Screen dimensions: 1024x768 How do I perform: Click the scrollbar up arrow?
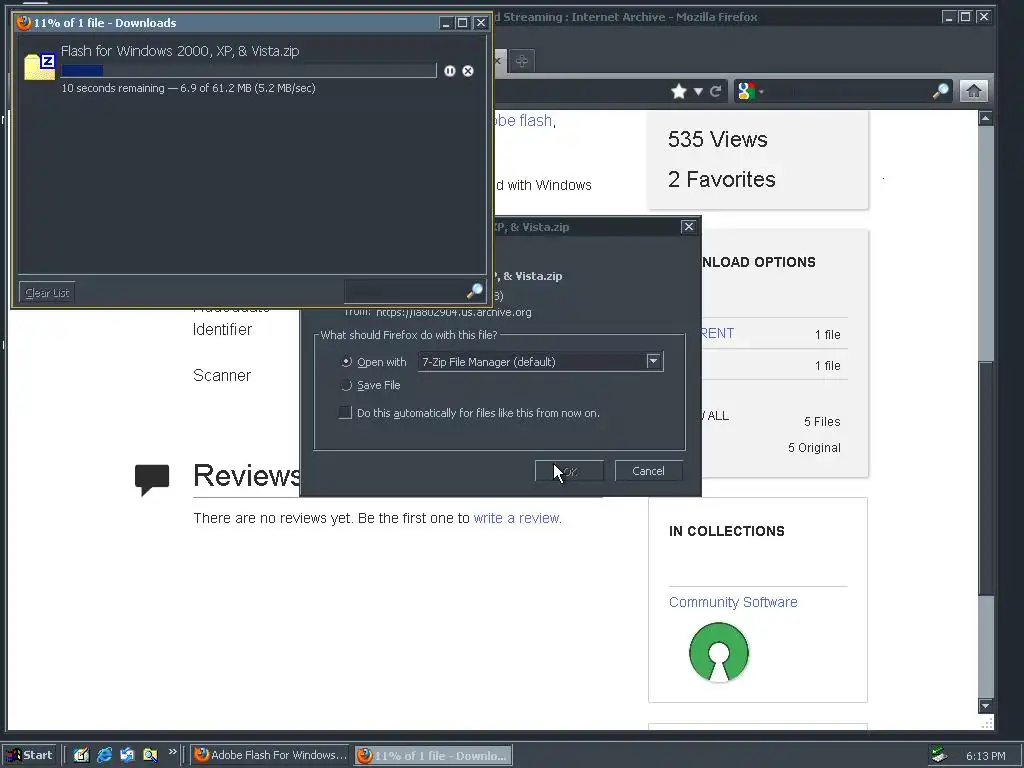[x=985, y=119]
